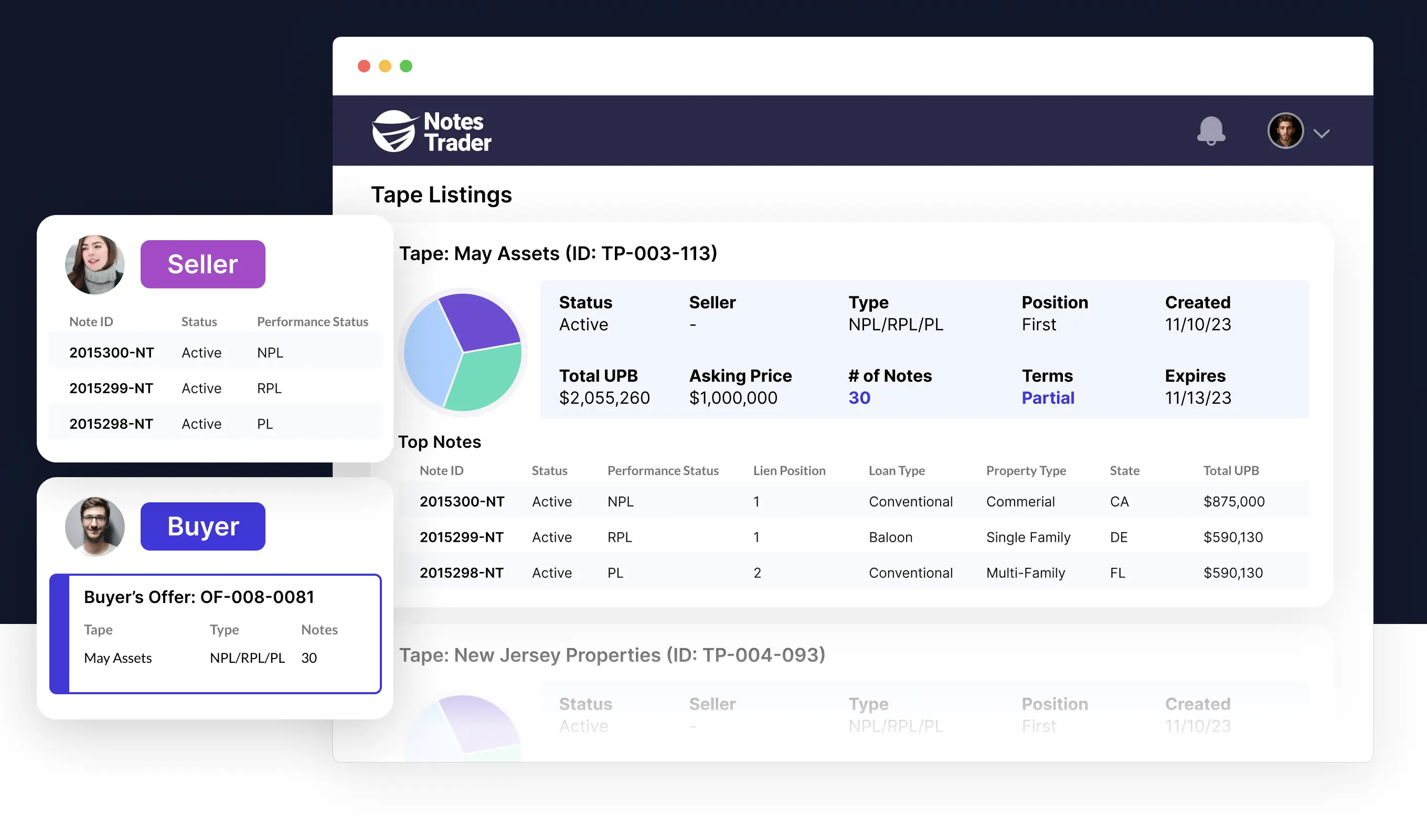Select note 2015300-NT in Top Notes table
The image size is (1427, 840).
pos(462,501)
